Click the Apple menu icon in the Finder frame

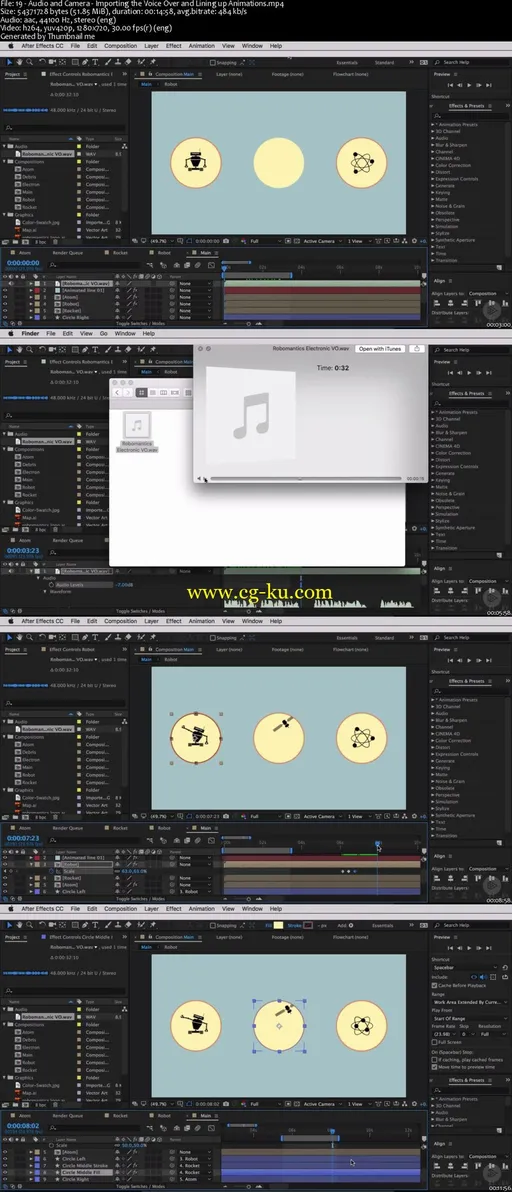pyautogui.click(x=9, y=333)
